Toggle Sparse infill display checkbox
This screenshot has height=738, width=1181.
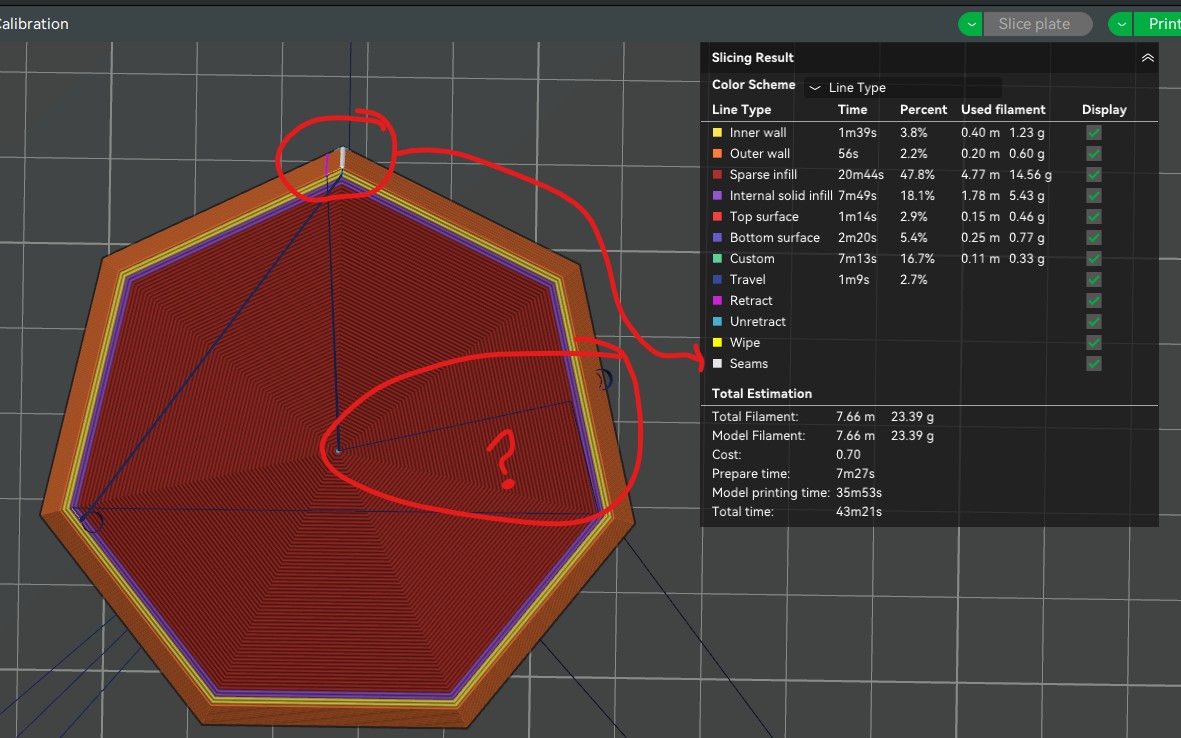click(1094, 175)
